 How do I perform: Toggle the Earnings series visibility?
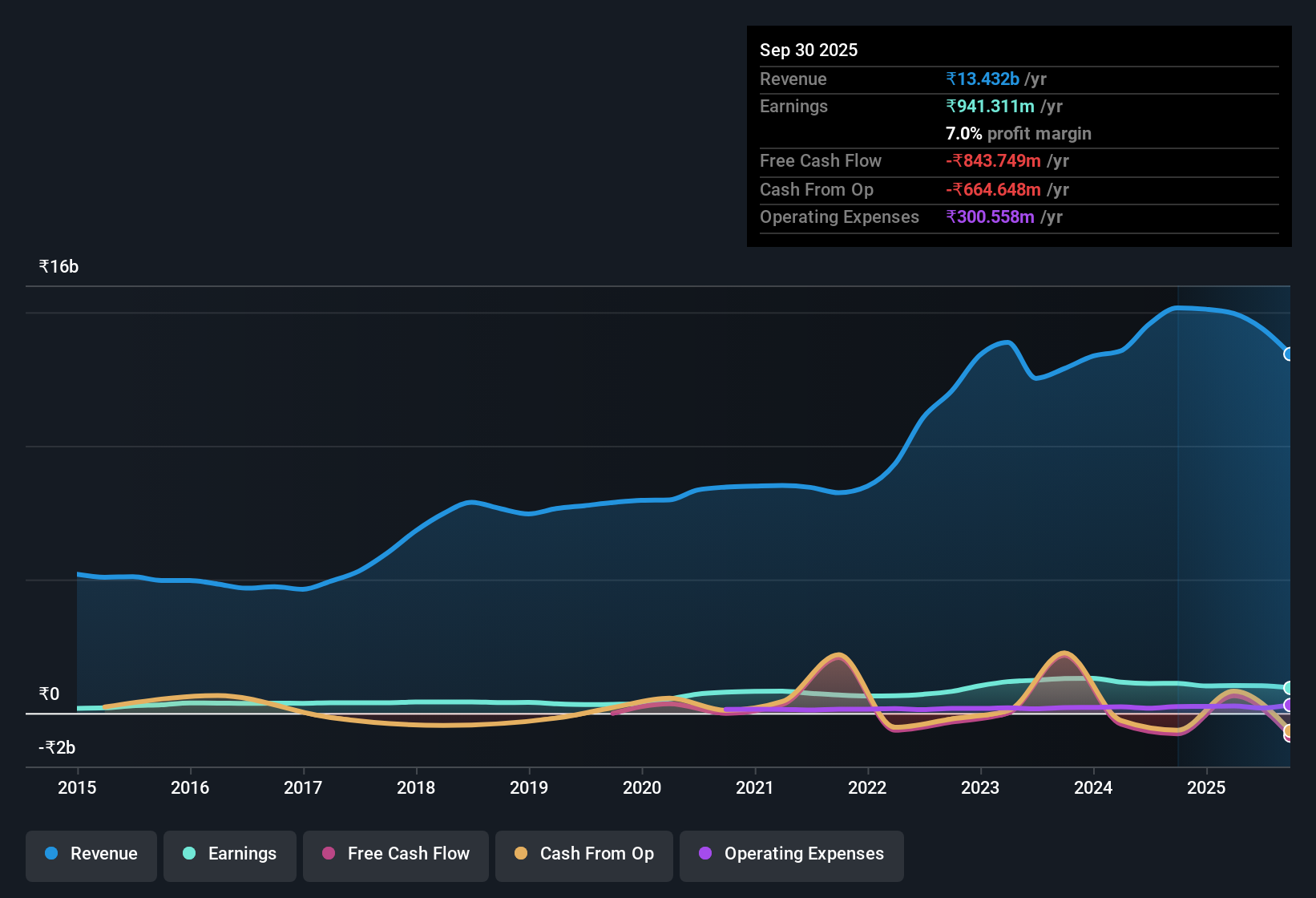pyautogui.click(x=230, y=855)
